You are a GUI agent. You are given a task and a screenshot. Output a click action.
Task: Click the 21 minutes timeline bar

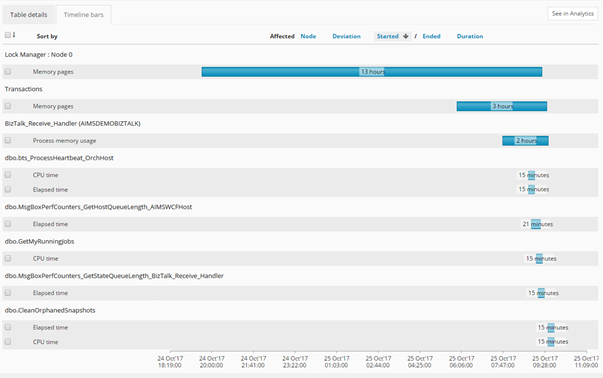coord(536,224)
